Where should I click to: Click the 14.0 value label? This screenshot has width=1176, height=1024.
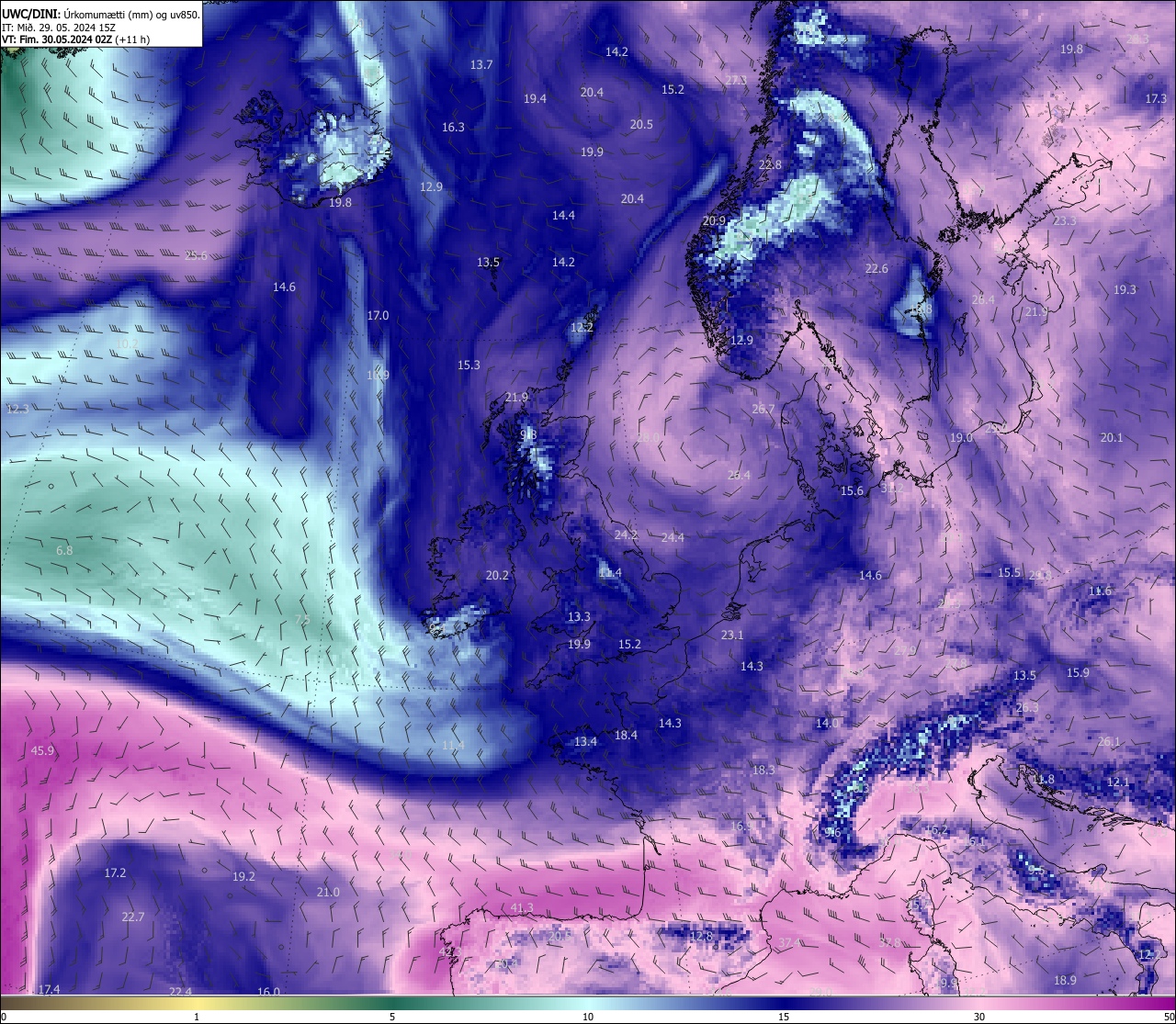[x=827, y=723]
